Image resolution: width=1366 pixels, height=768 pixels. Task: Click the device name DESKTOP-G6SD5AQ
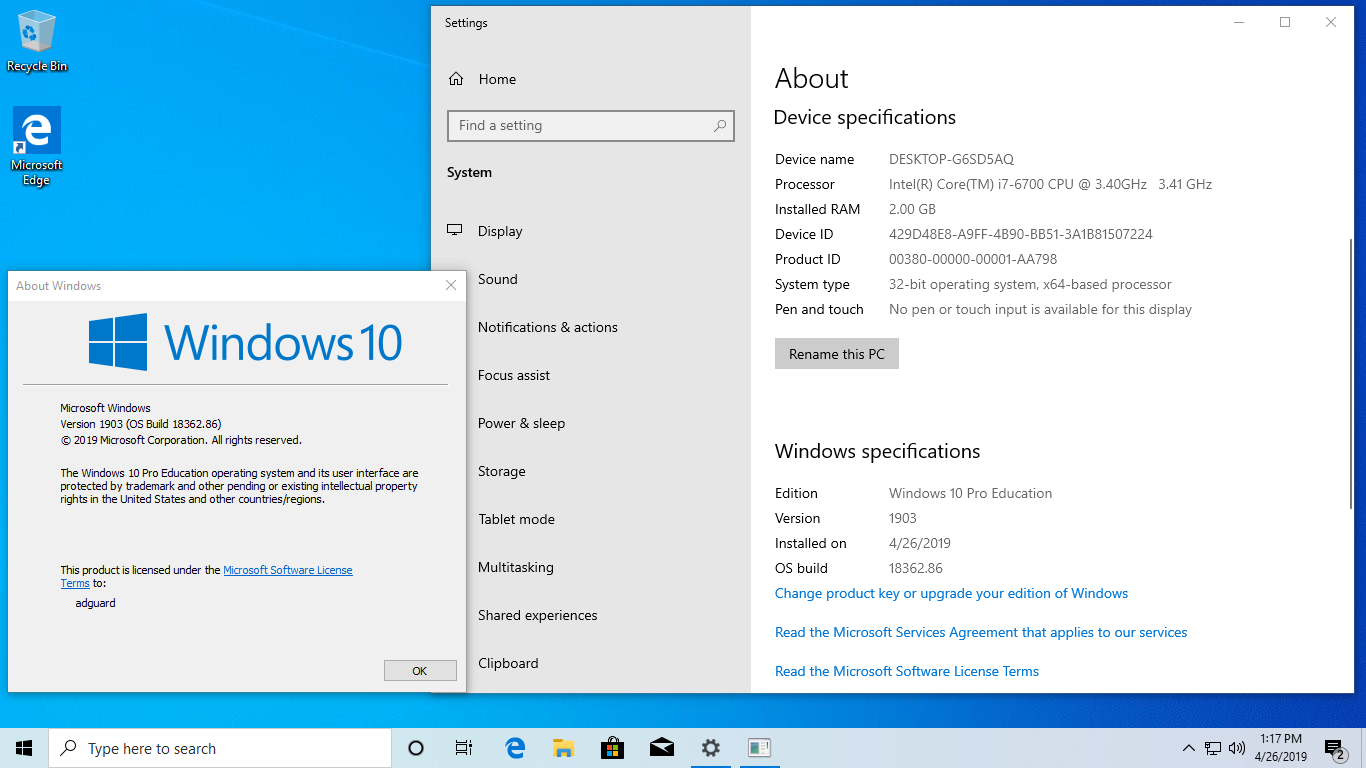(951, 159)
